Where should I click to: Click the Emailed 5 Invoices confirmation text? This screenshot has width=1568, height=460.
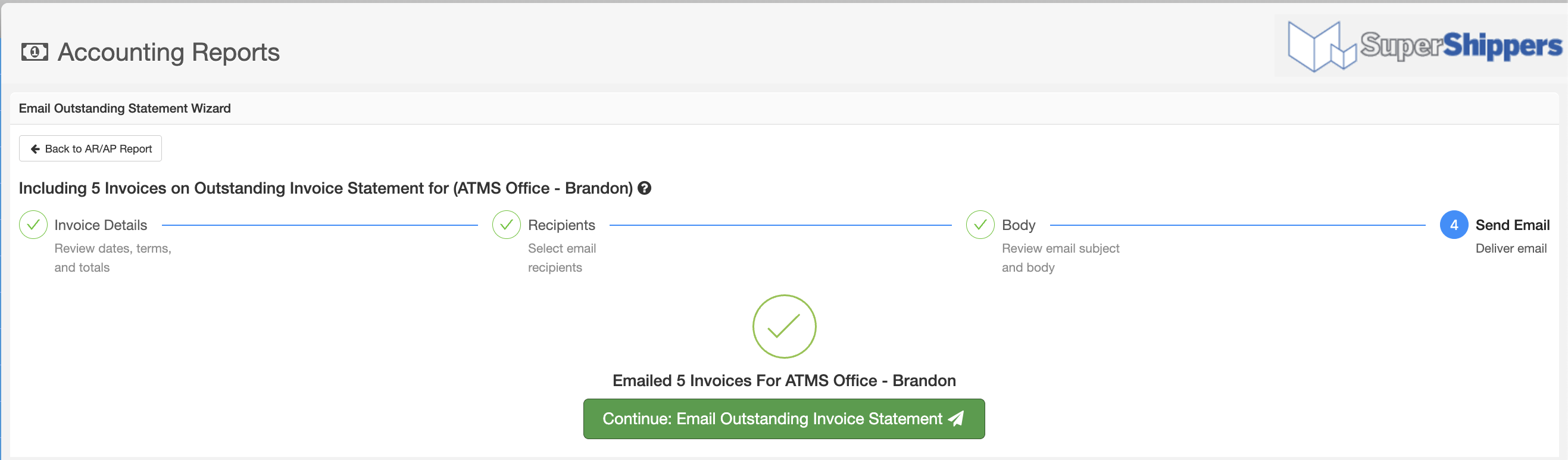coord(784,381)
